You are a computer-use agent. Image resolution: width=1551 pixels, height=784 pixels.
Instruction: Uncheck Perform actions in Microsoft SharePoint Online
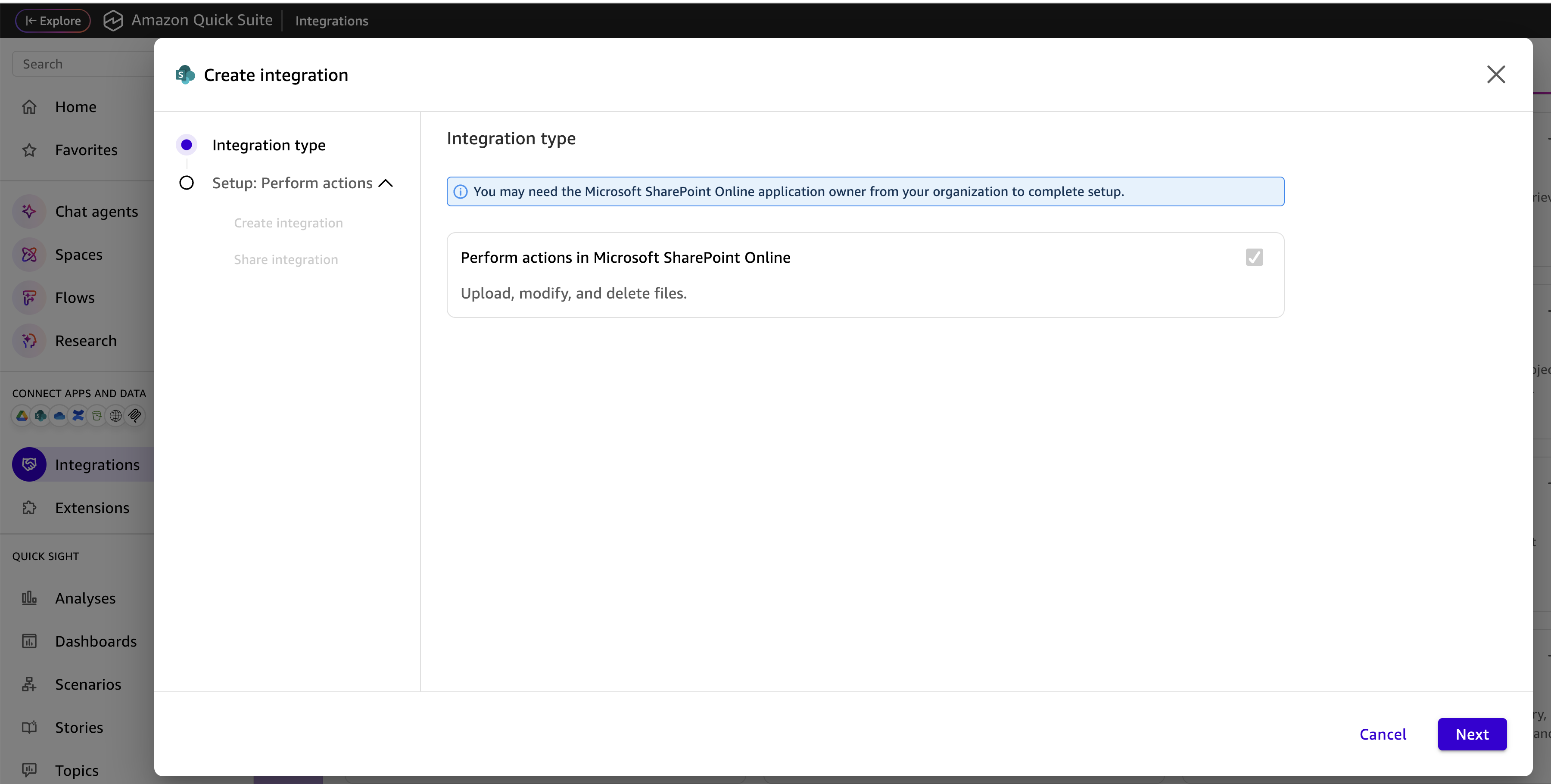[1254, 257]
